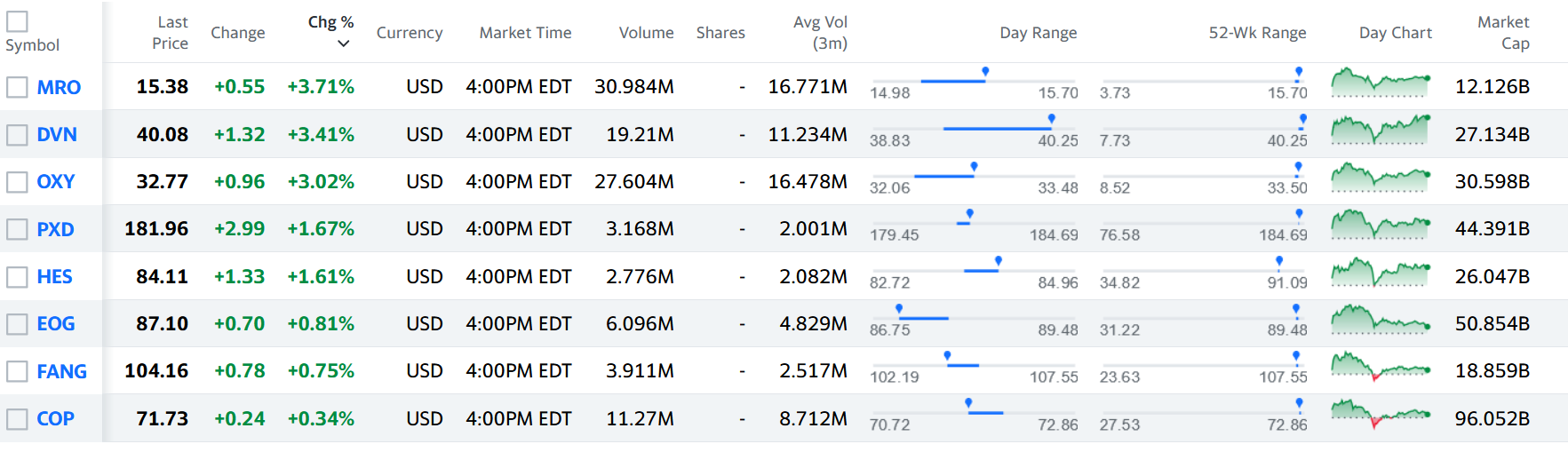1568x452 pixels.
Task: Open the MRO day chart sparkline
Action: tap(1380, 83)
